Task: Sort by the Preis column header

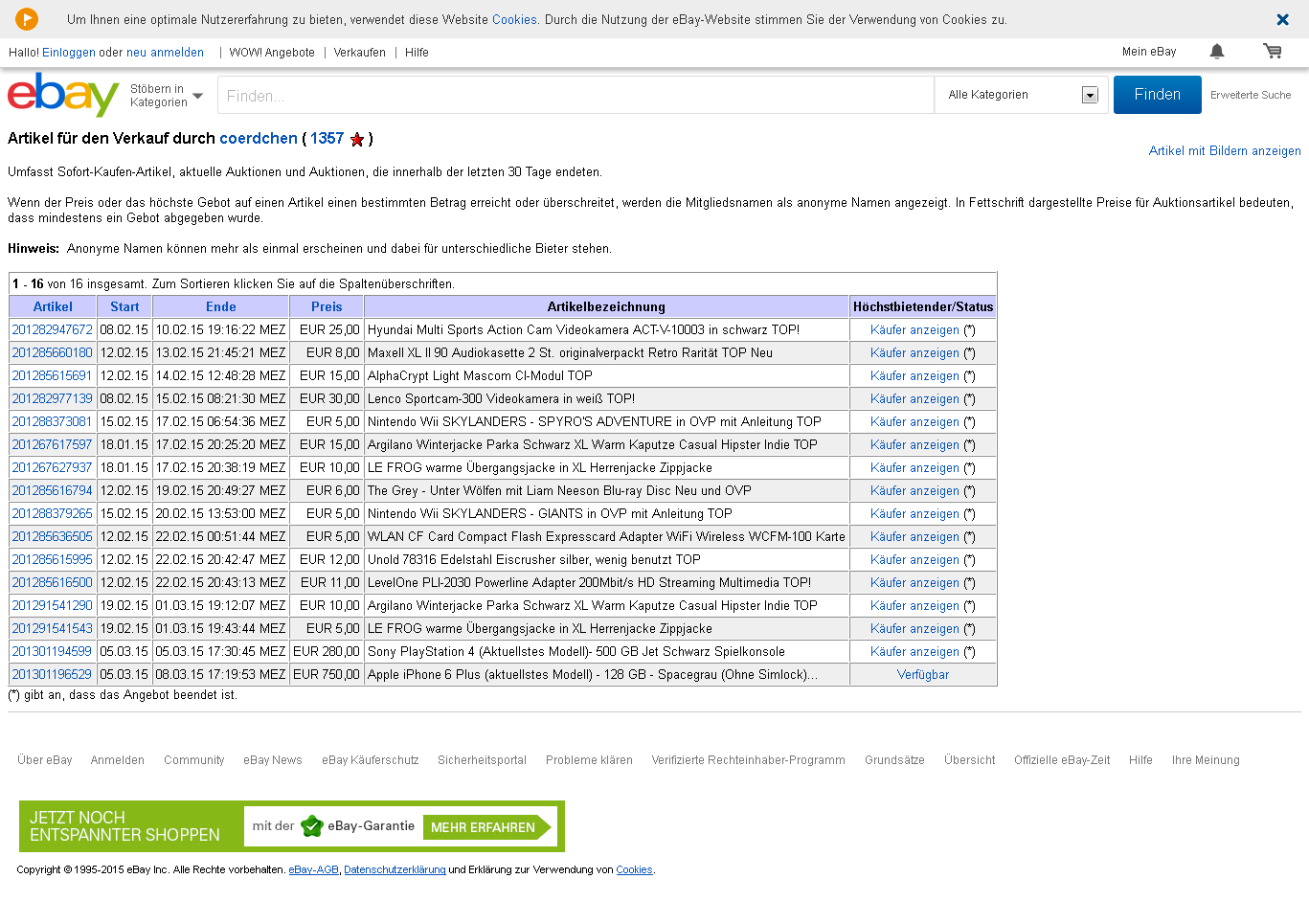Action: (x=327, y=306)
